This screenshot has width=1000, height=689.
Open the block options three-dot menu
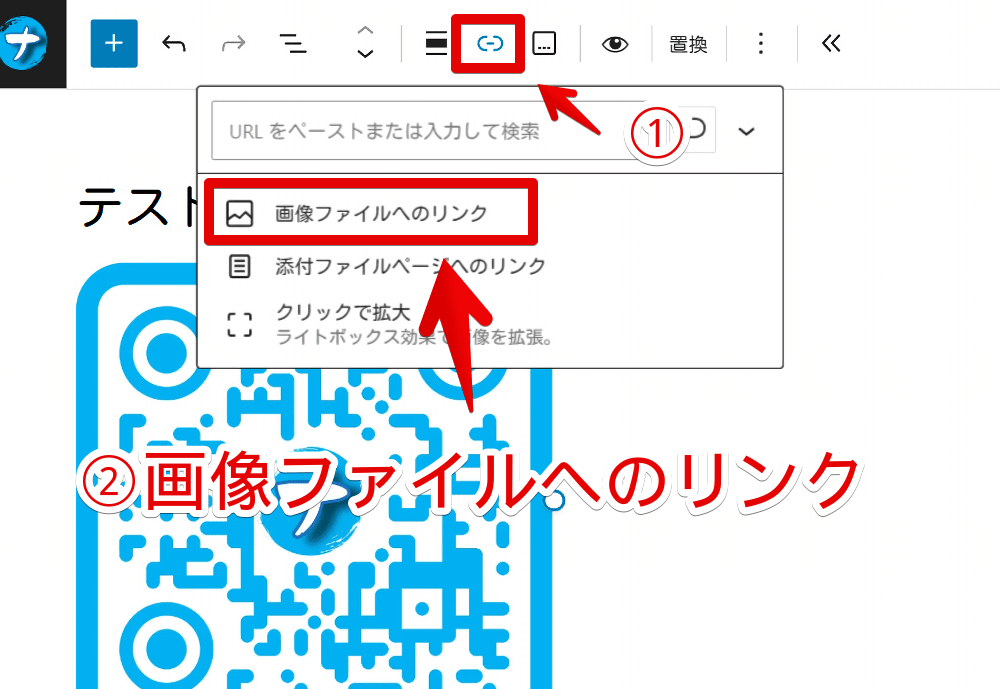click(x=760, y=43)
